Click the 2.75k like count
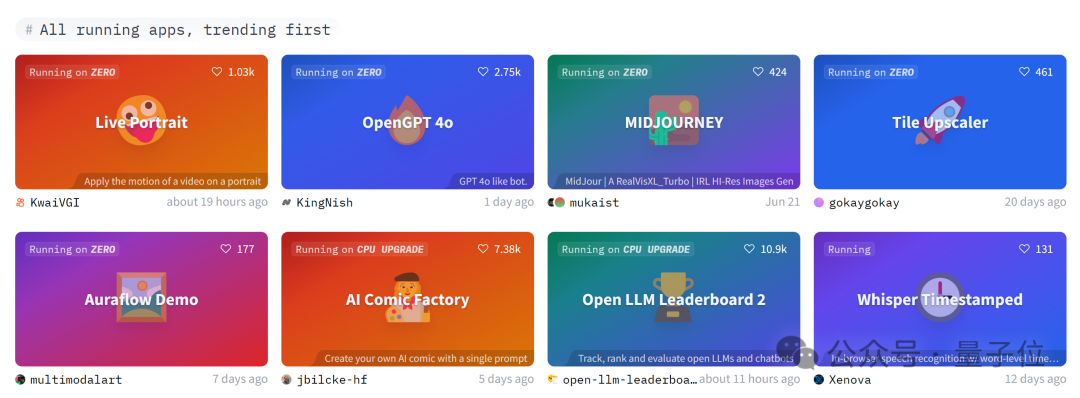 coord(508,72)
